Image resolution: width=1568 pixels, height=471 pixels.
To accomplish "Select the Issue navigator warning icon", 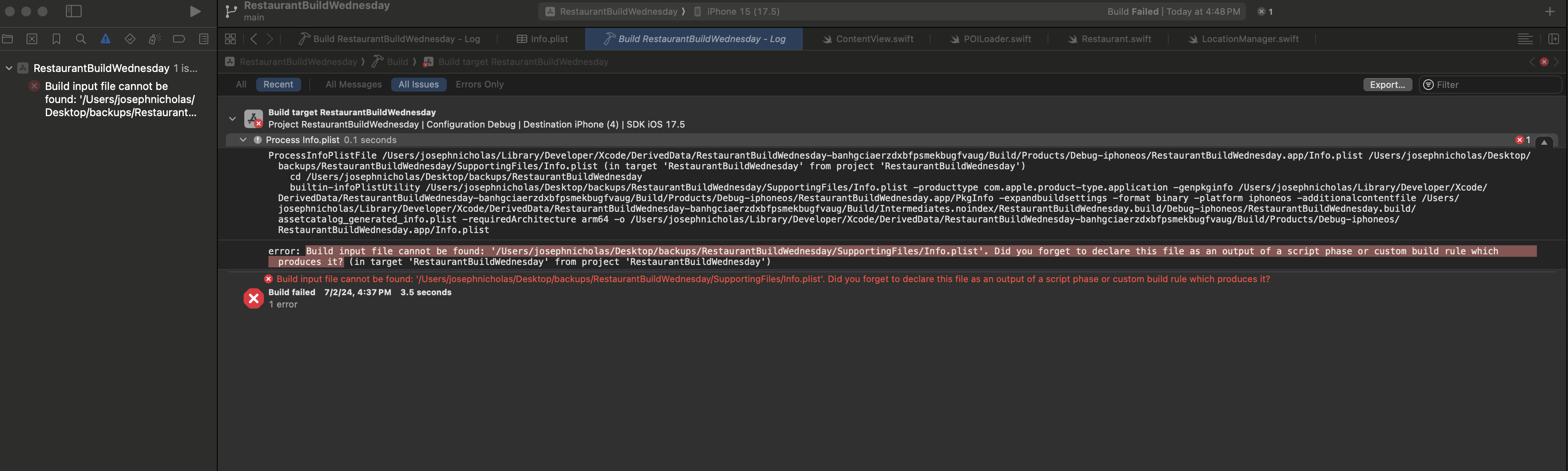I will pyautogui.click(x=105, y=39).
